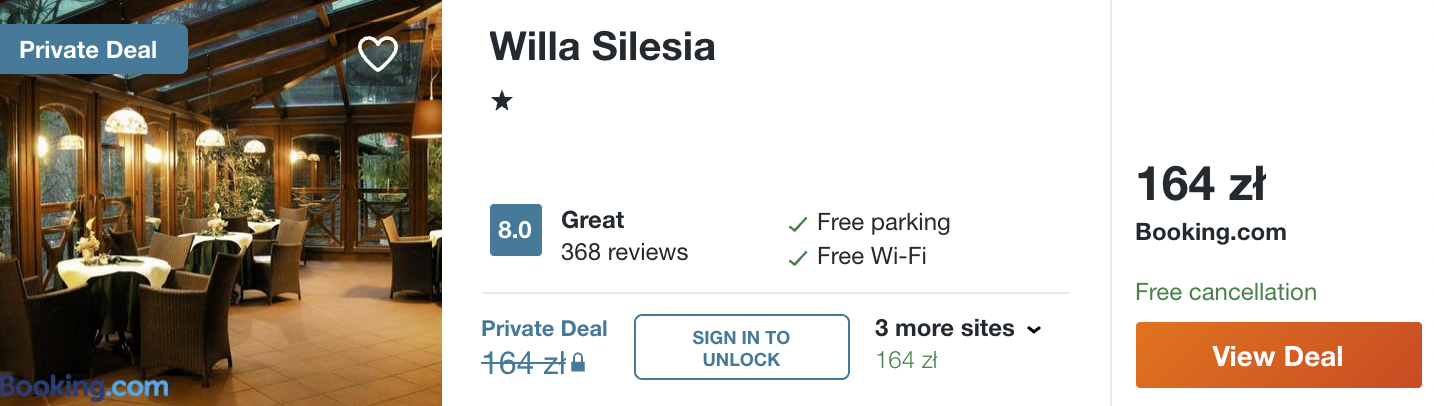Click the Booking.com logo on the photo
The image size is (1434, 406).
(85, 387)
